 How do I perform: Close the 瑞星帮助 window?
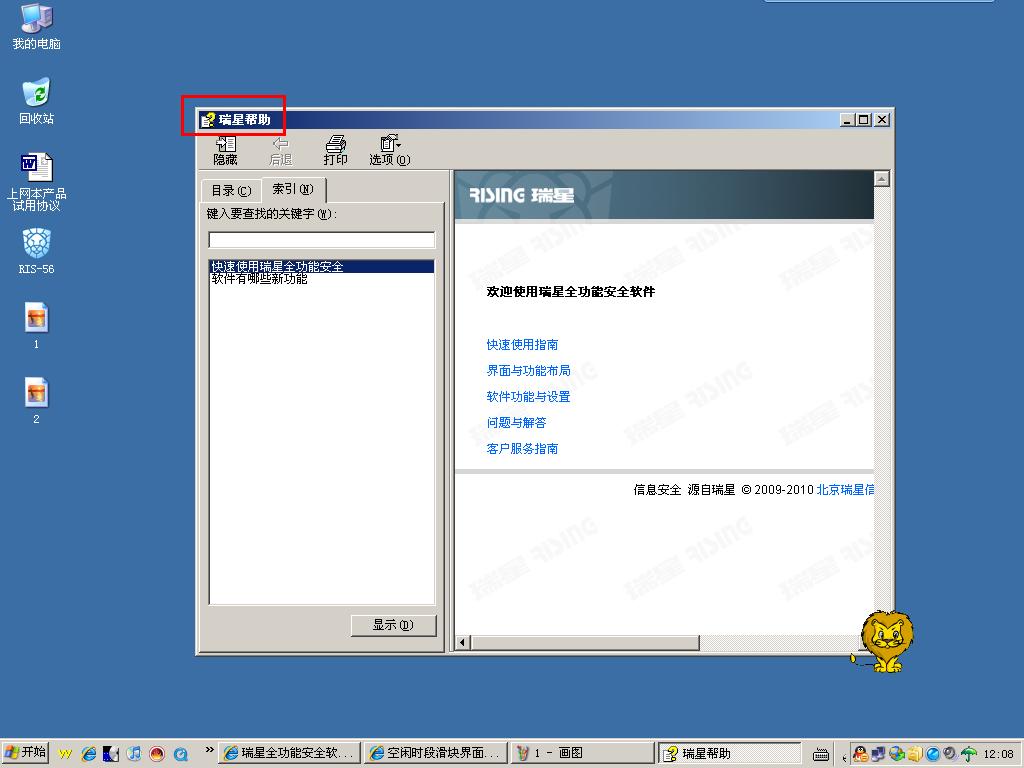pos(882,120)
